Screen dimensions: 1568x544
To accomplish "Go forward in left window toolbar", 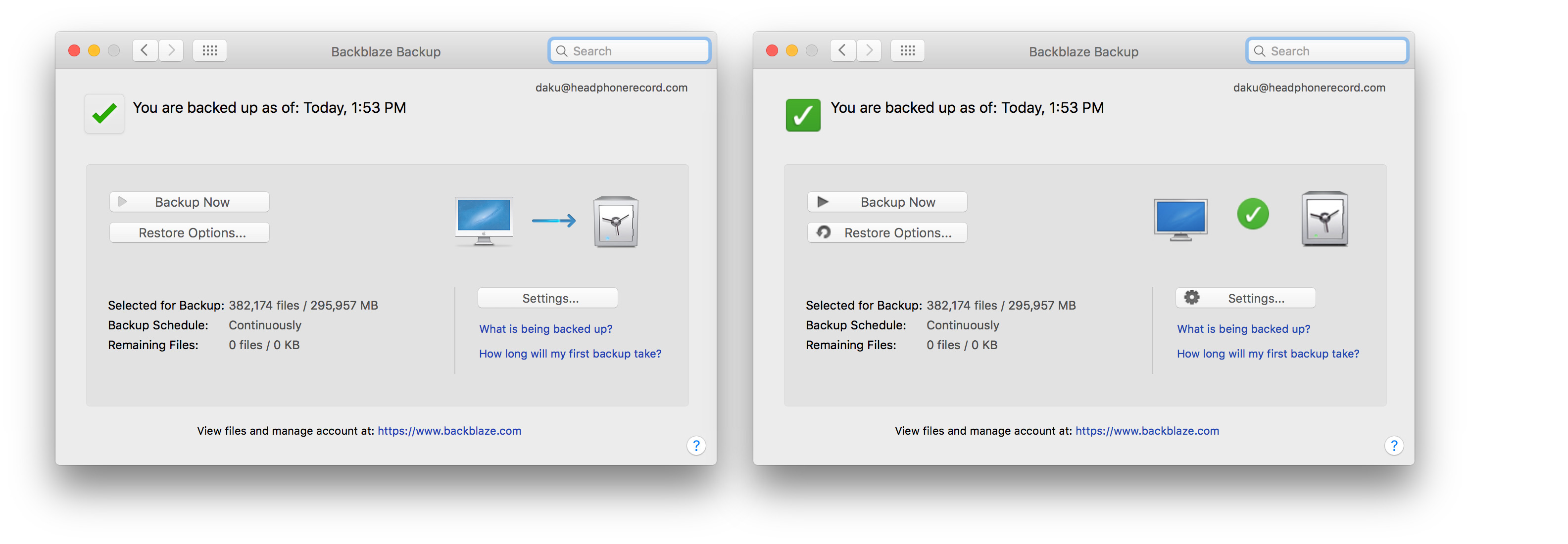I will click(x=171, y=50).
